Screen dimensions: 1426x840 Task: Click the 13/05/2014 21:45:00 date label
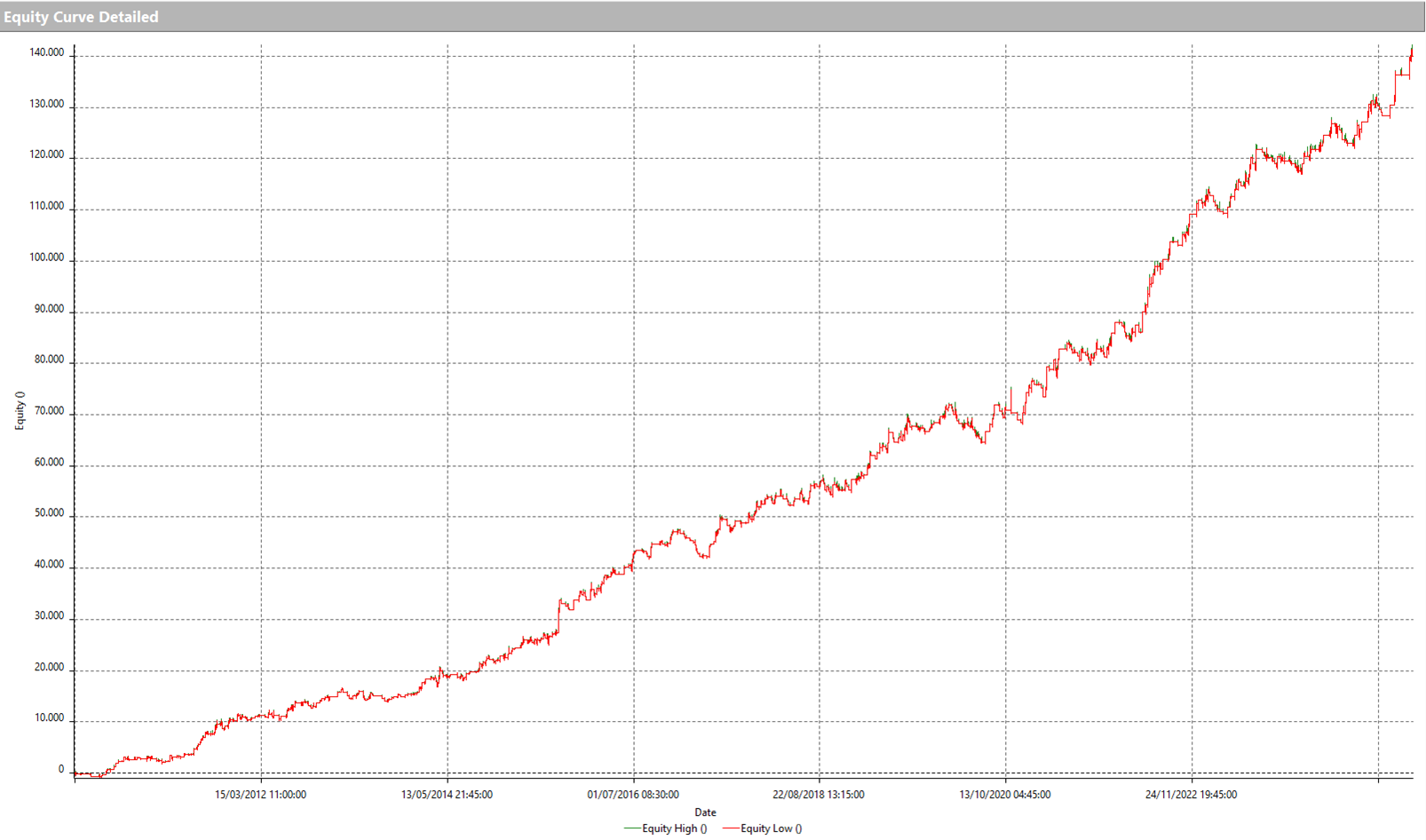447,795
